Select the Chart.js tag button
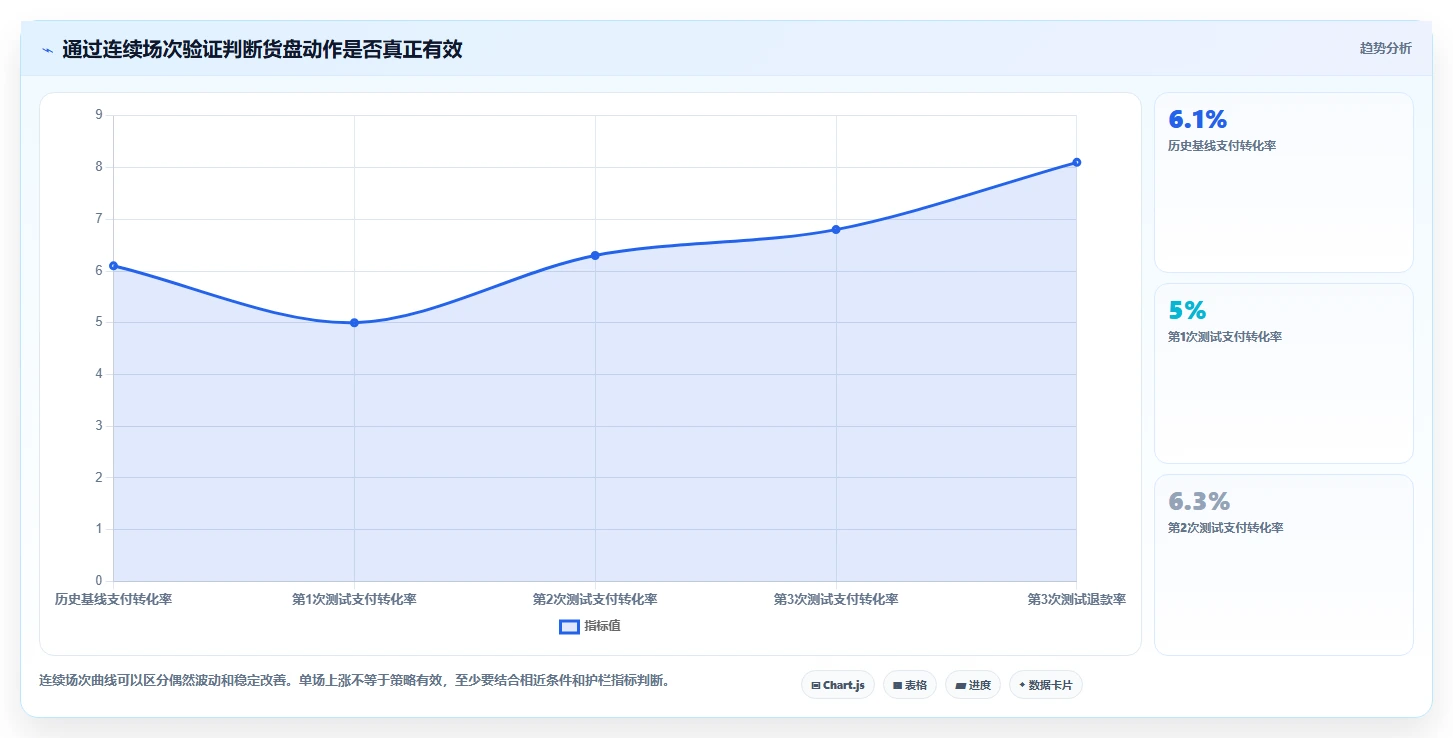The height and width of the screenshot is (738, 1453). pyautogui.click(x=837, y=685)
